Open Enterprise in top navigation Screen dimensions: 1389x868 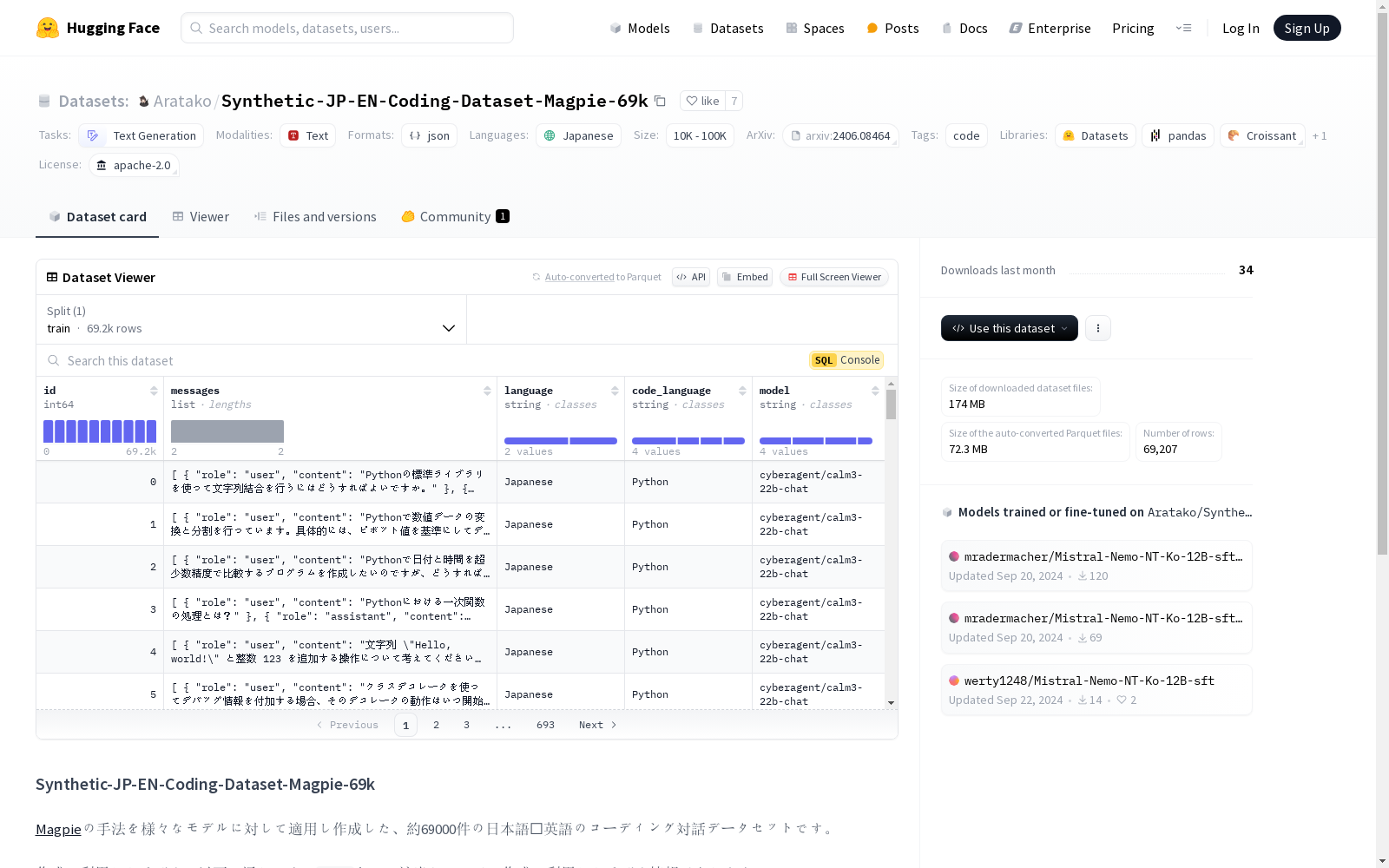(x=1050, y=28)
